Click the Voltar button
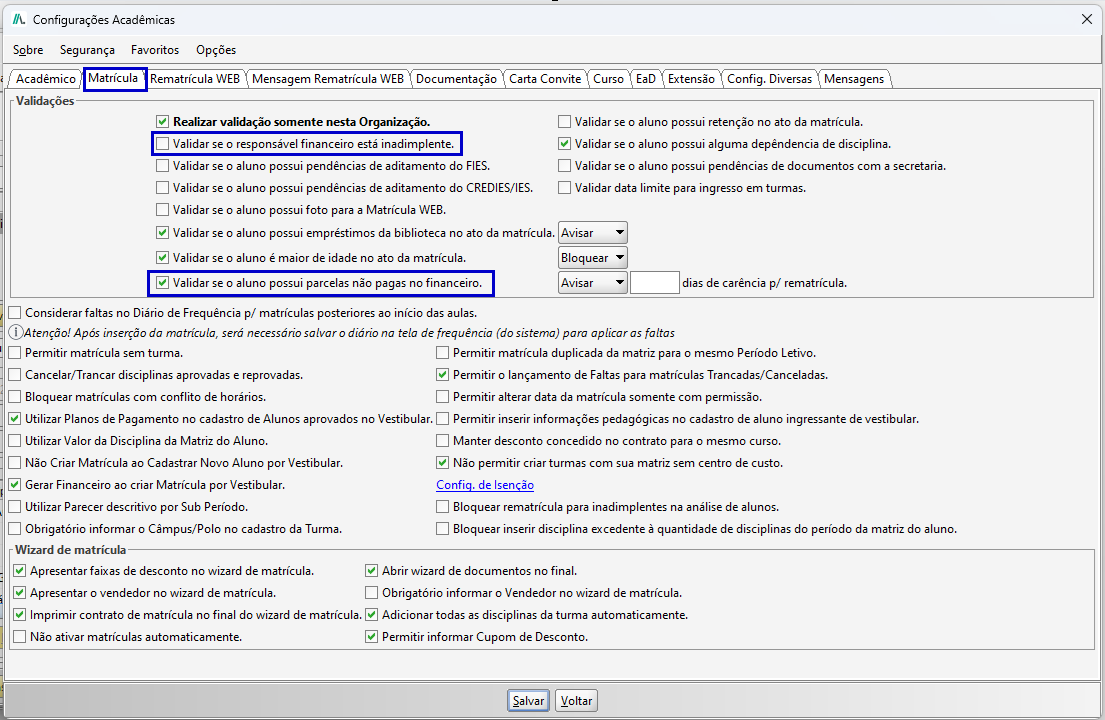This screenshot has height=720, width=1105. [x=576, y=700]
